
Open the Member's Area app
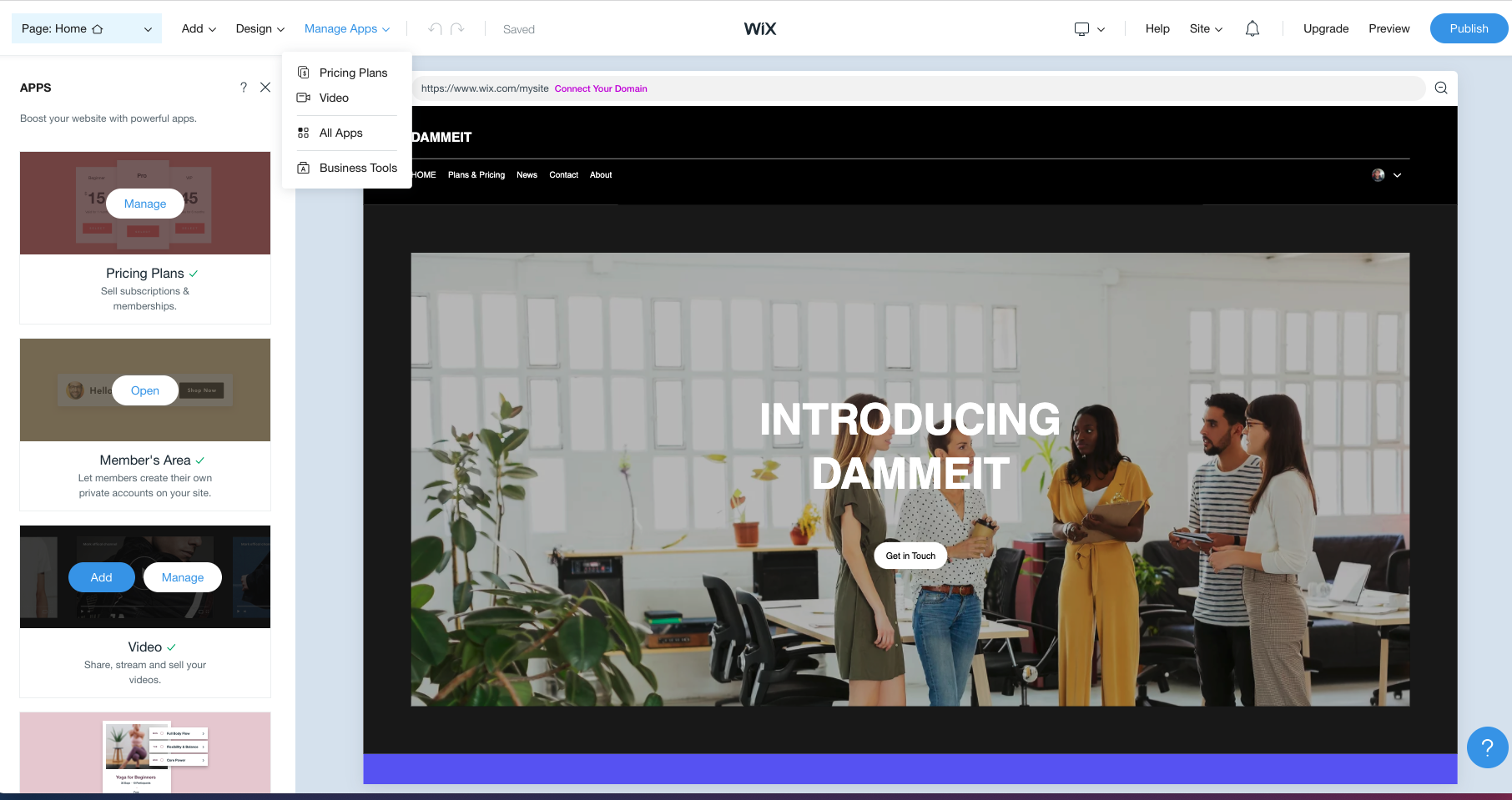pyautogui.click(x=145, y=390)
